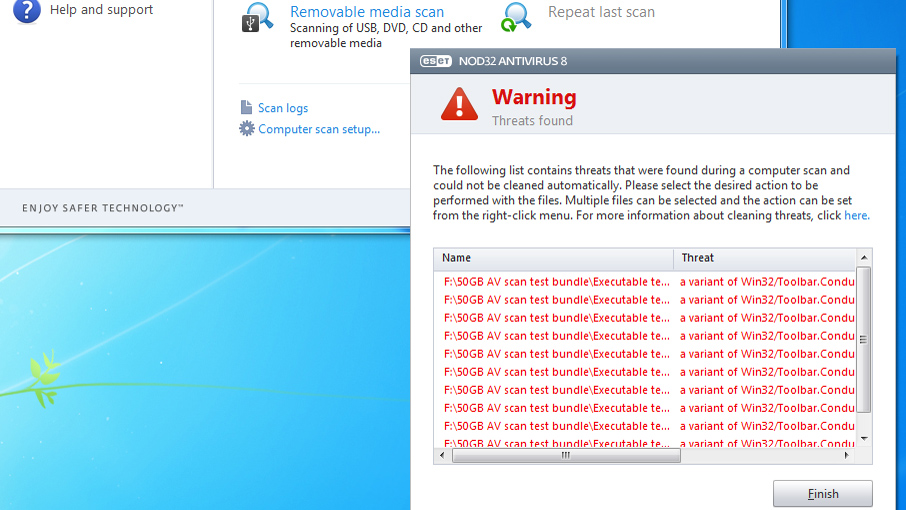Open the Computer scan setup link
The width and height of the screenshot is (906, 510).
pyautogui.click(x=319, y=129)
